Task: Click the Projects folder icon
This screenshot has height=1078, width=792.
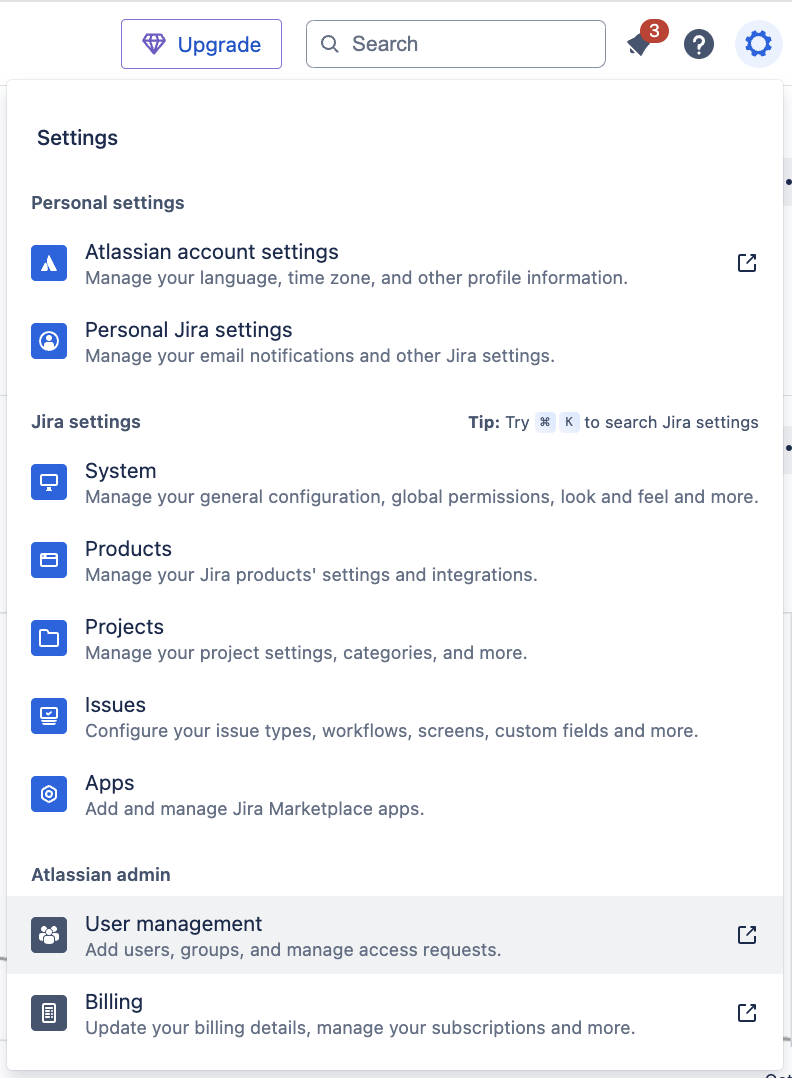Action: click(x=49, y=638)
